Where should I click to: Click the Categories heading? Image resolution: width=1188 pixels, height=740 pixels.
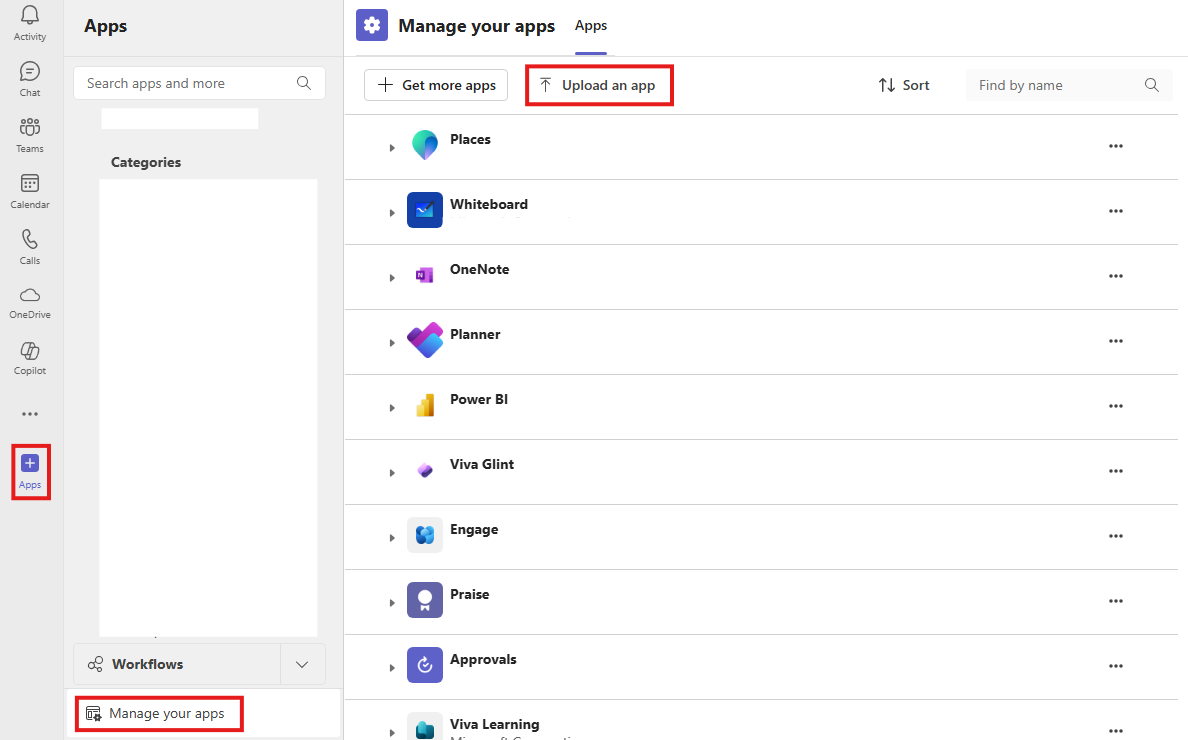tap(146, 162)
